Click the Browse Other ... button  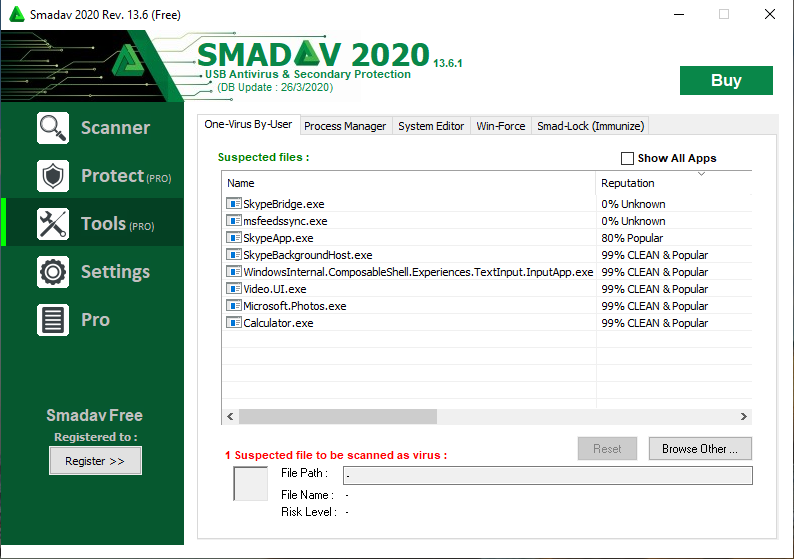click(700, 449)
